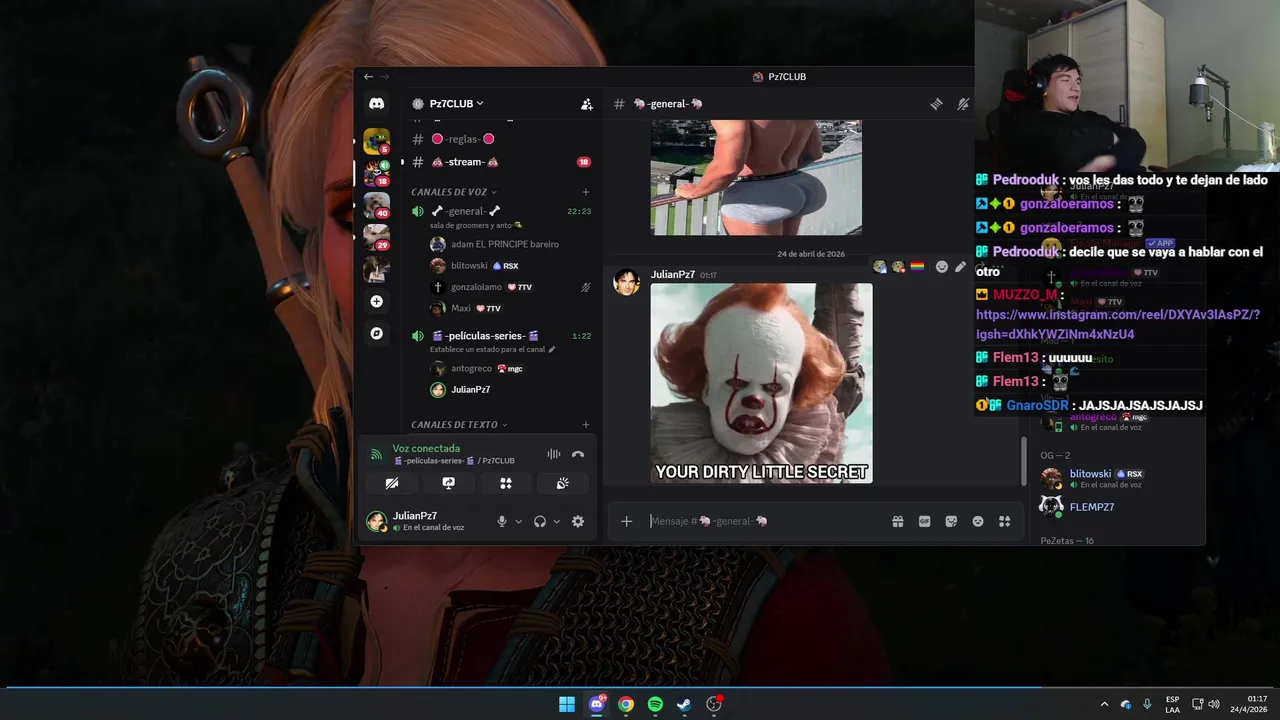Disconnect from the voice call
This screenshot has height=720, width=1280.
578,454
